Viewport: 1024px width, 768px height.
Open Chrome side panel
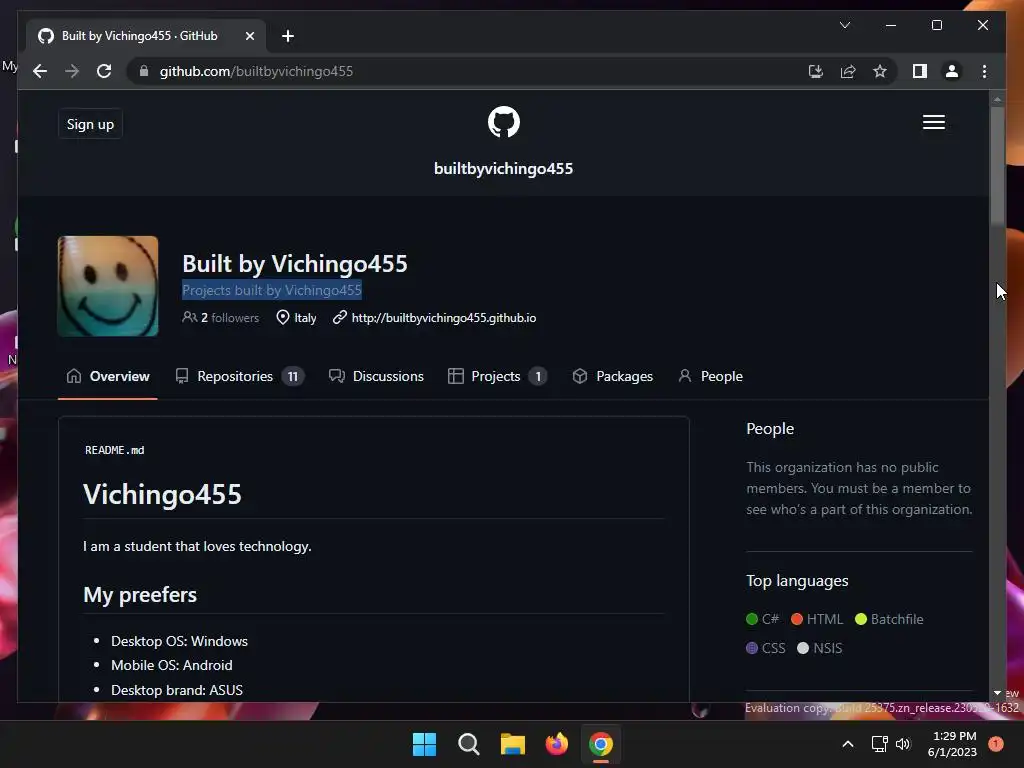pyautogui.click(x=920, y=71)
